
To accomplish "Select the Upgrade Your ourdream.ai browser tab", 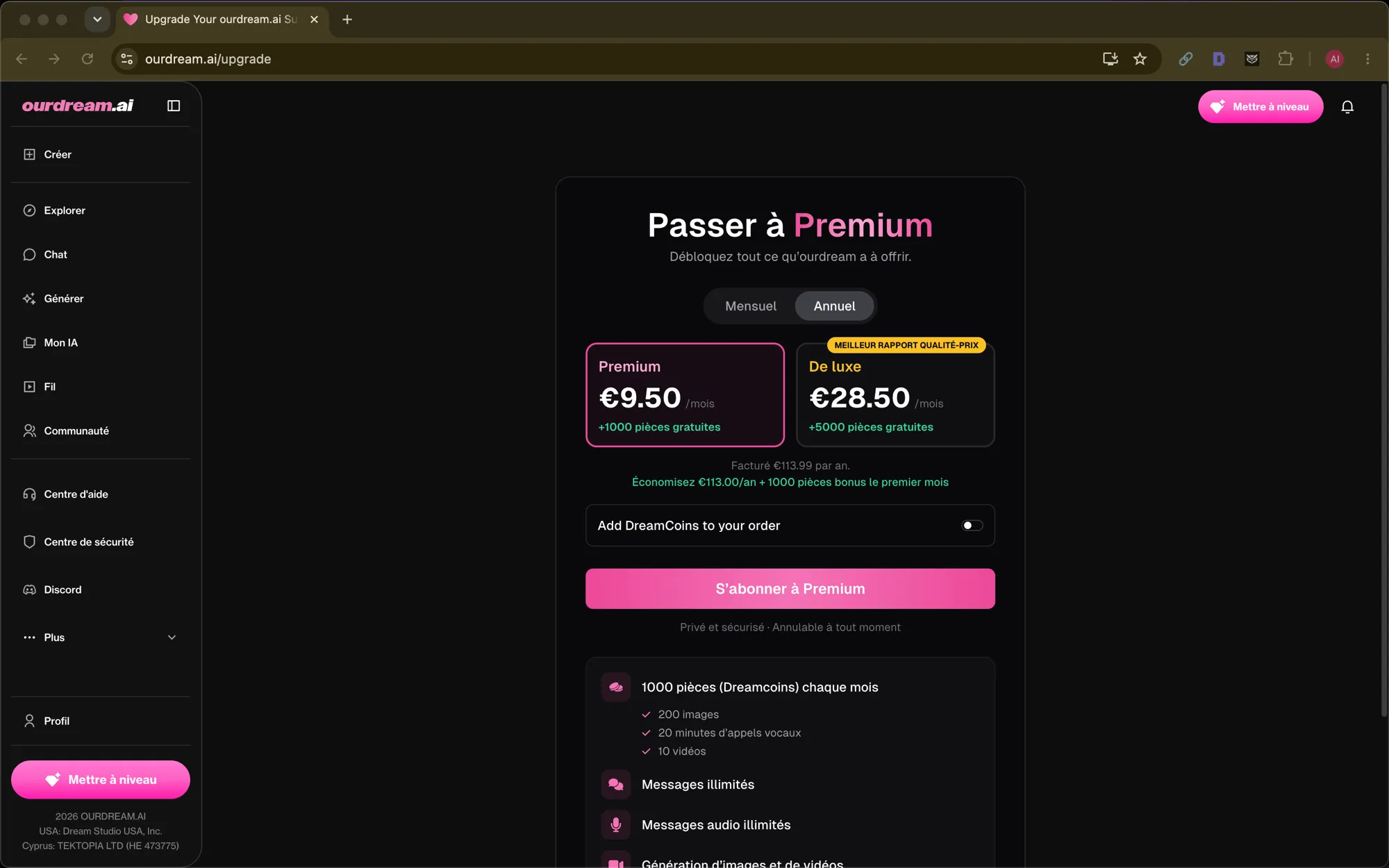I will [x=221, y=19].
